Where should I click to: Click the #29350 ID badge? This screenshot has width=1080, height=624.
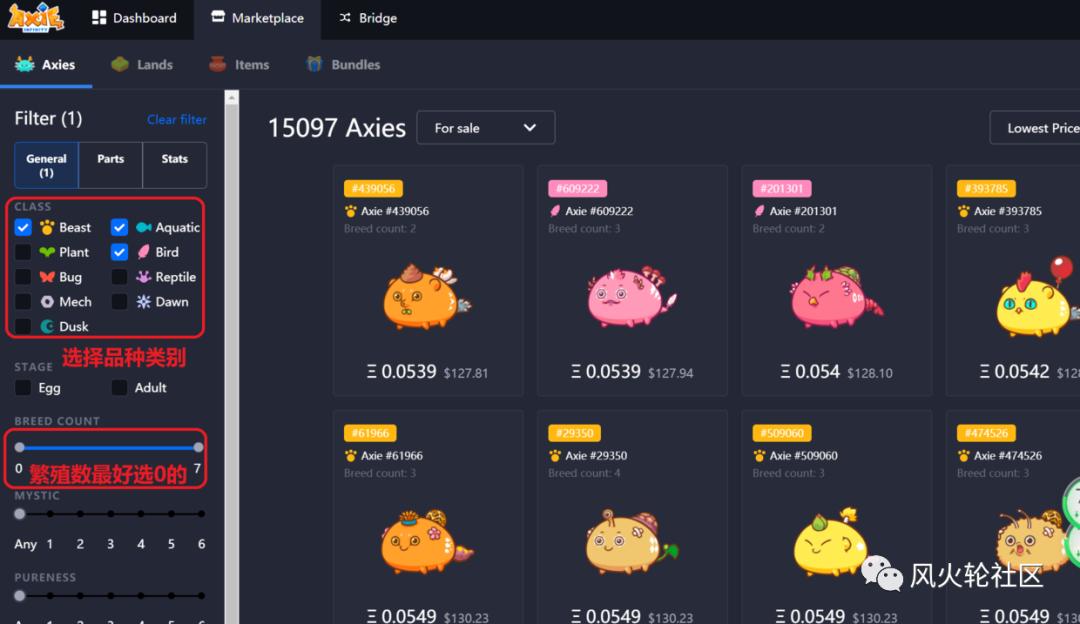(x=574, y=433)
